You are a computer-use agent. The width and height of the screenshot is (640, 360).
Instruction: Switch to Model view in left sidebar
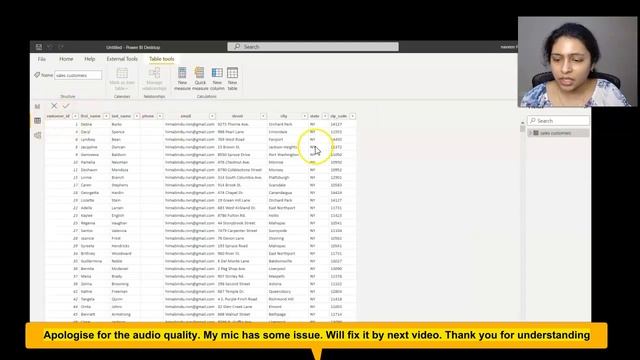click(38, 136)
